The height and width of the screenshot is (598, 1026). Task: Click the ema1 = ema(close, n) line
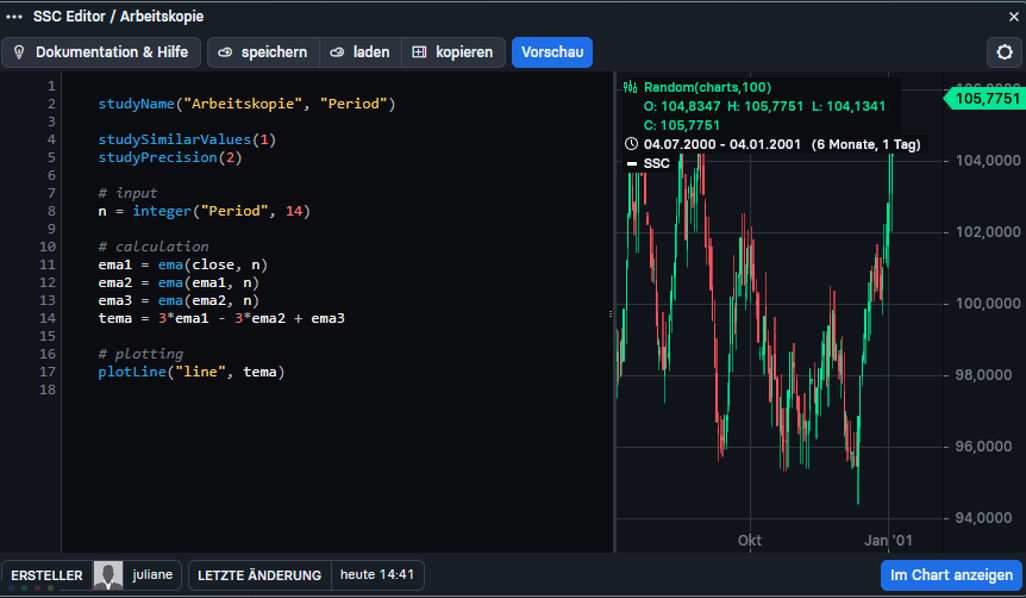pyautogui.click(x=183, y=264)
